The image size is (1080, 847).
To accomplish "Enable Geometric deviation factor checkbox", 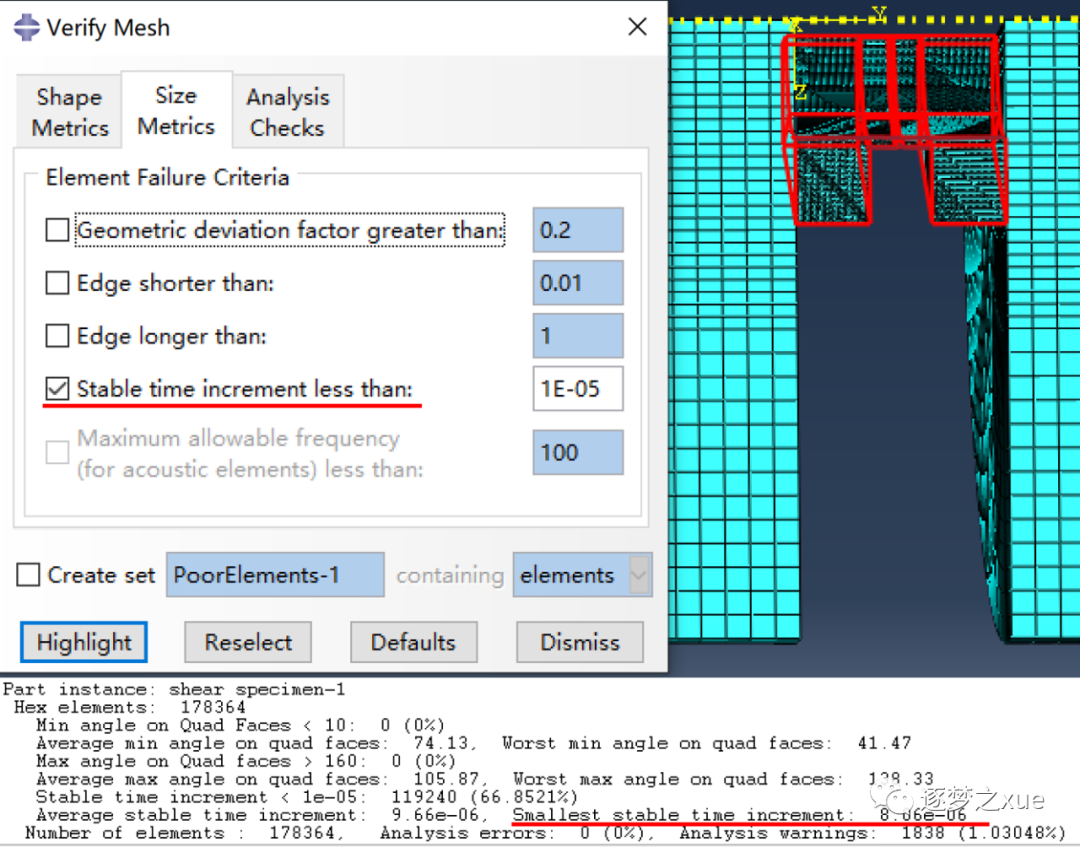I will tap(57, 230).
